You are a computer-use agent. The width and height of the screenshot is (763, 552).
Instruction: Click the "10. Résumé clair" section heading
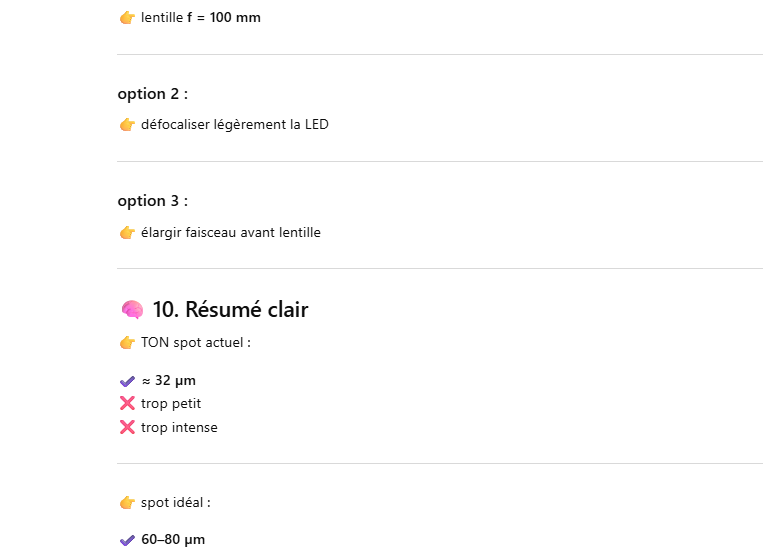(230, 310)
